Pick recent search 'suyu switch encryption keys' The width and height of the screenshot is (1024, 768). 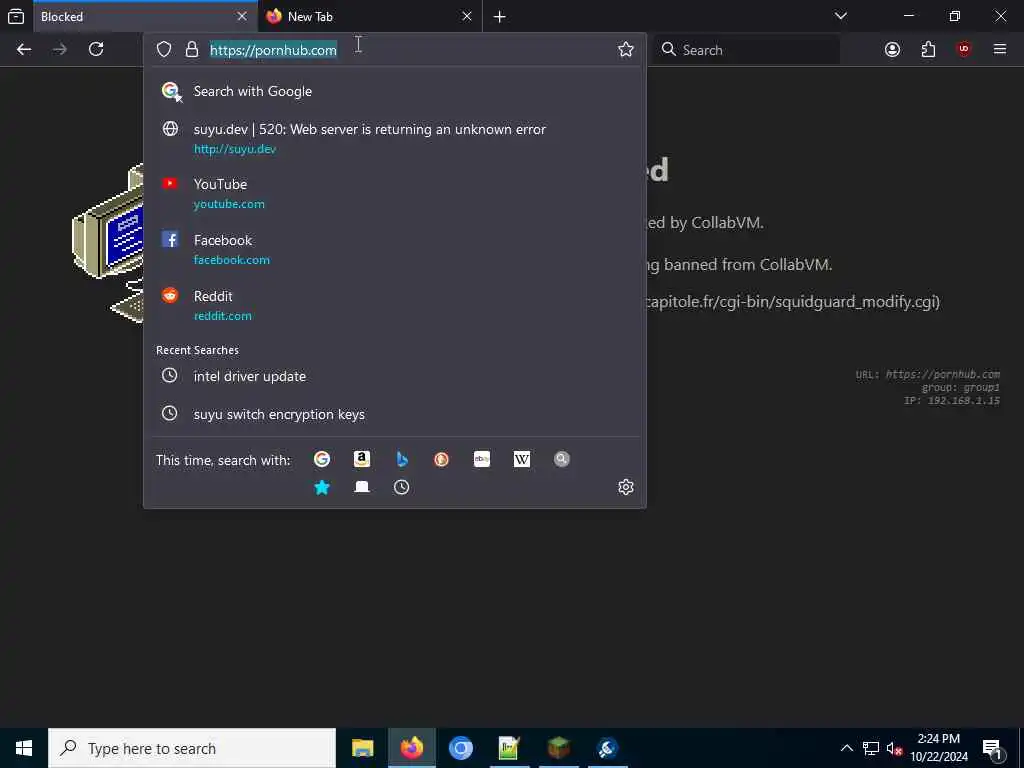tap(394, 414)
